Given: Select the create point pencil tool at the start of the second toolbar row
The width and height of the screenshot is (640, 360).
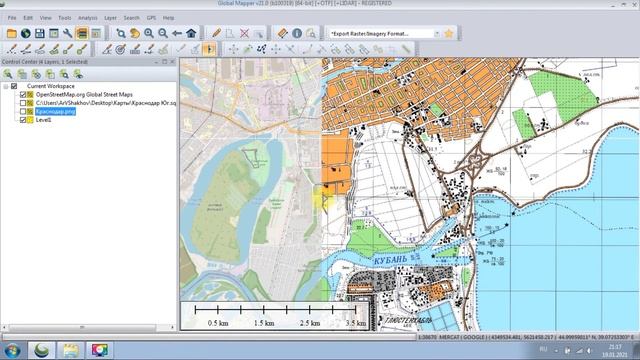Looking at the screenshot, I should tap(12, 49).
